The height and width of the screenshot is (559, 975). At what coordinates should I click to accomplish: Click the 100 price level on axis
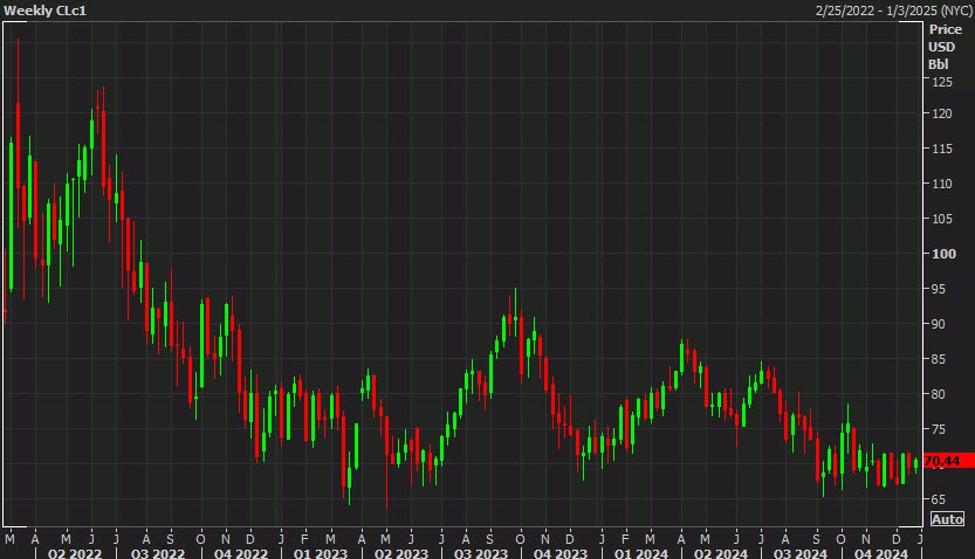[x=944, y=253]
